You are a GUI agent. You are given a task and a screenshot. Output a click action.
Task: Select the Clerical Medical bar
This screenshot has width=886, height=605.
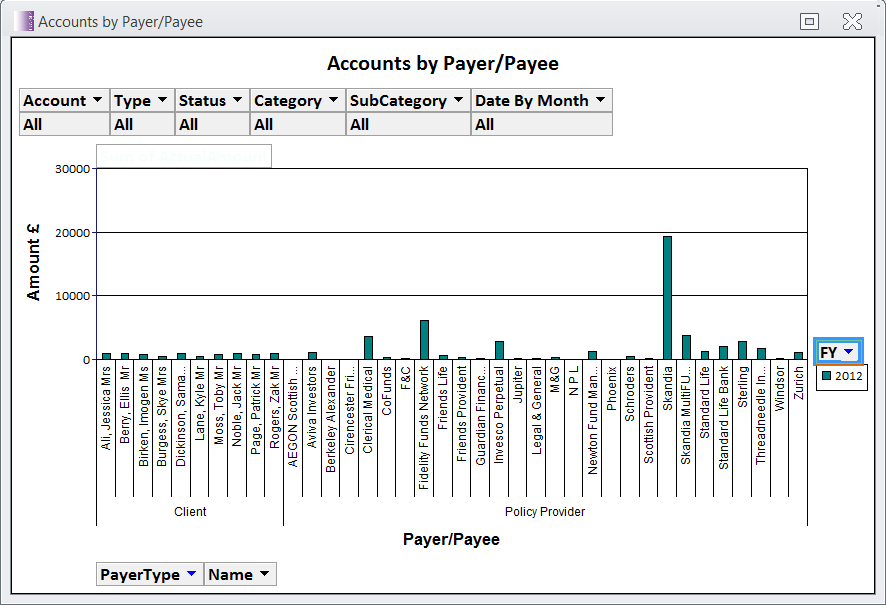coord(368,348)
